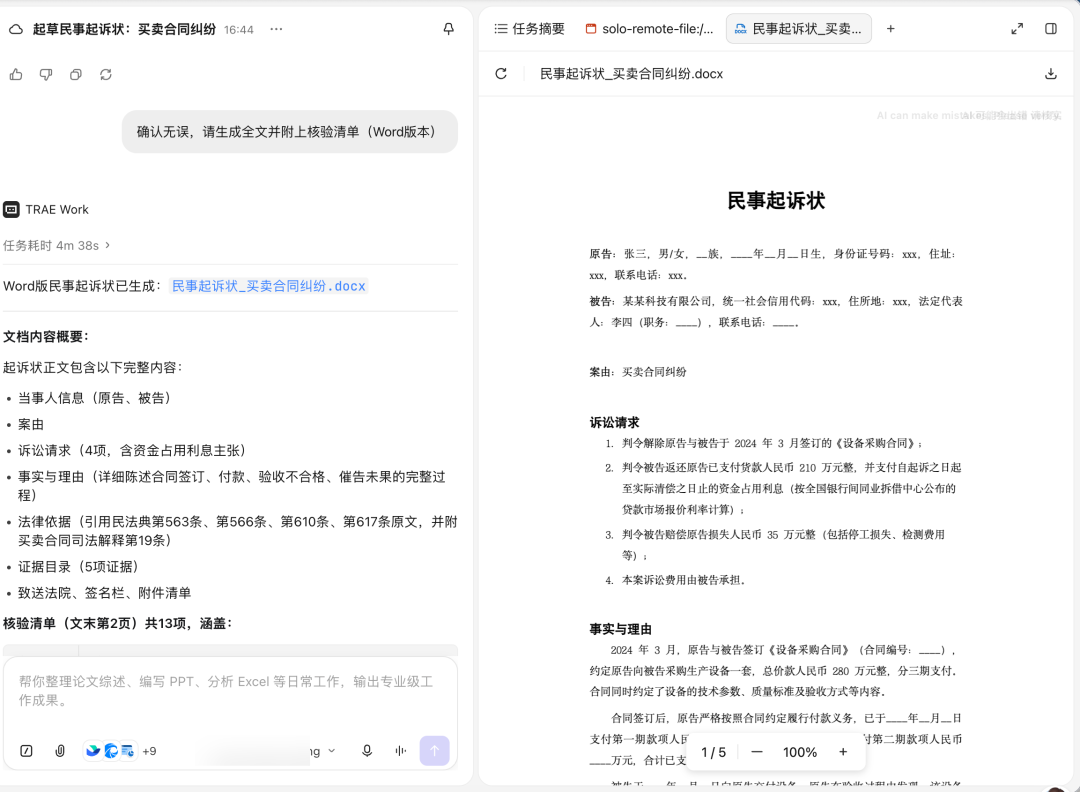Screen dimensions: 1080x792
Task: Click the chat title 起草民事起诉状
Action: coord(124,29)
